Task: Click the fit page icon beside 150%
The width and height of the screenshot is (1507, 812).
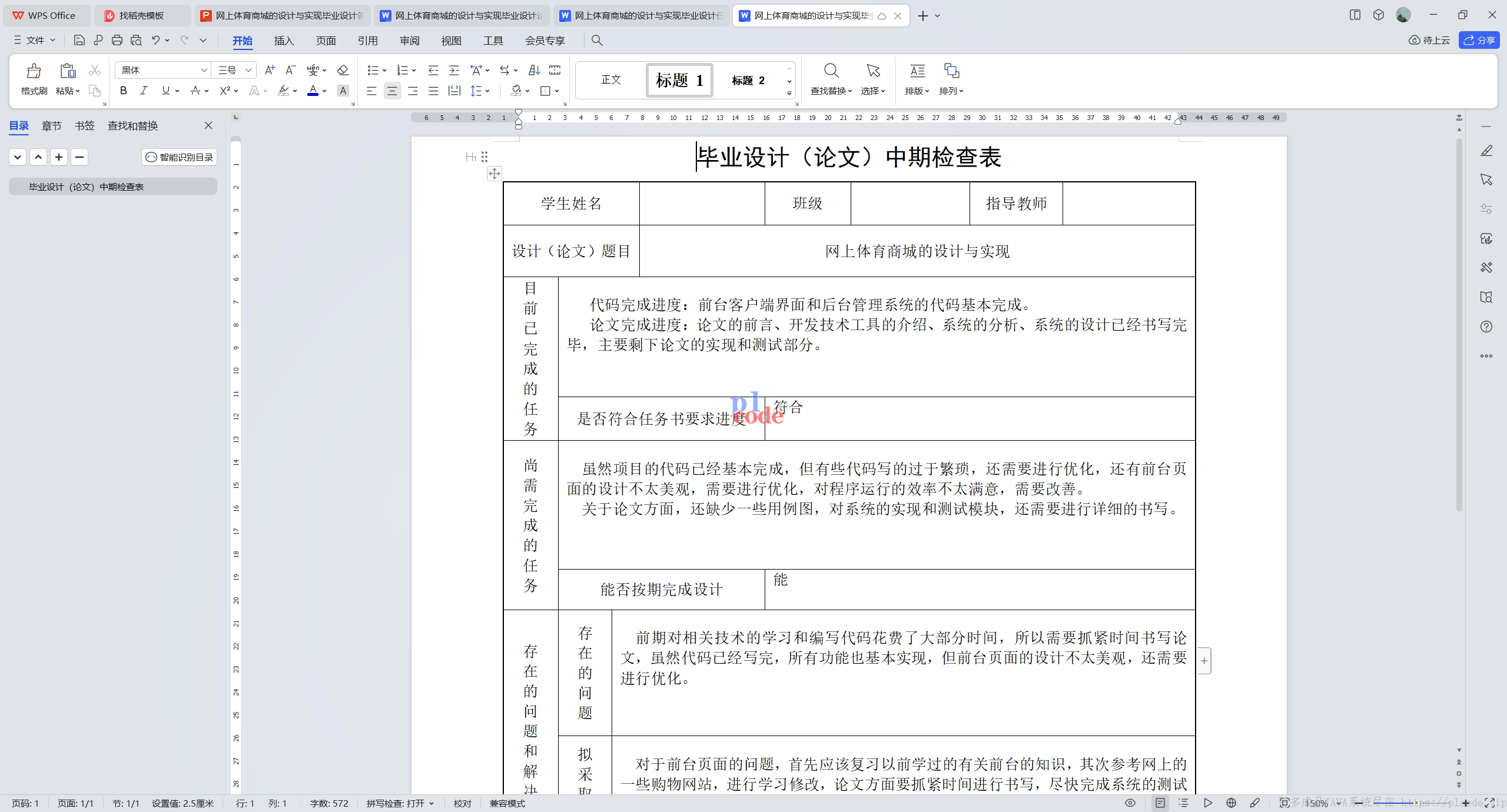Action: pos(1284,803)
